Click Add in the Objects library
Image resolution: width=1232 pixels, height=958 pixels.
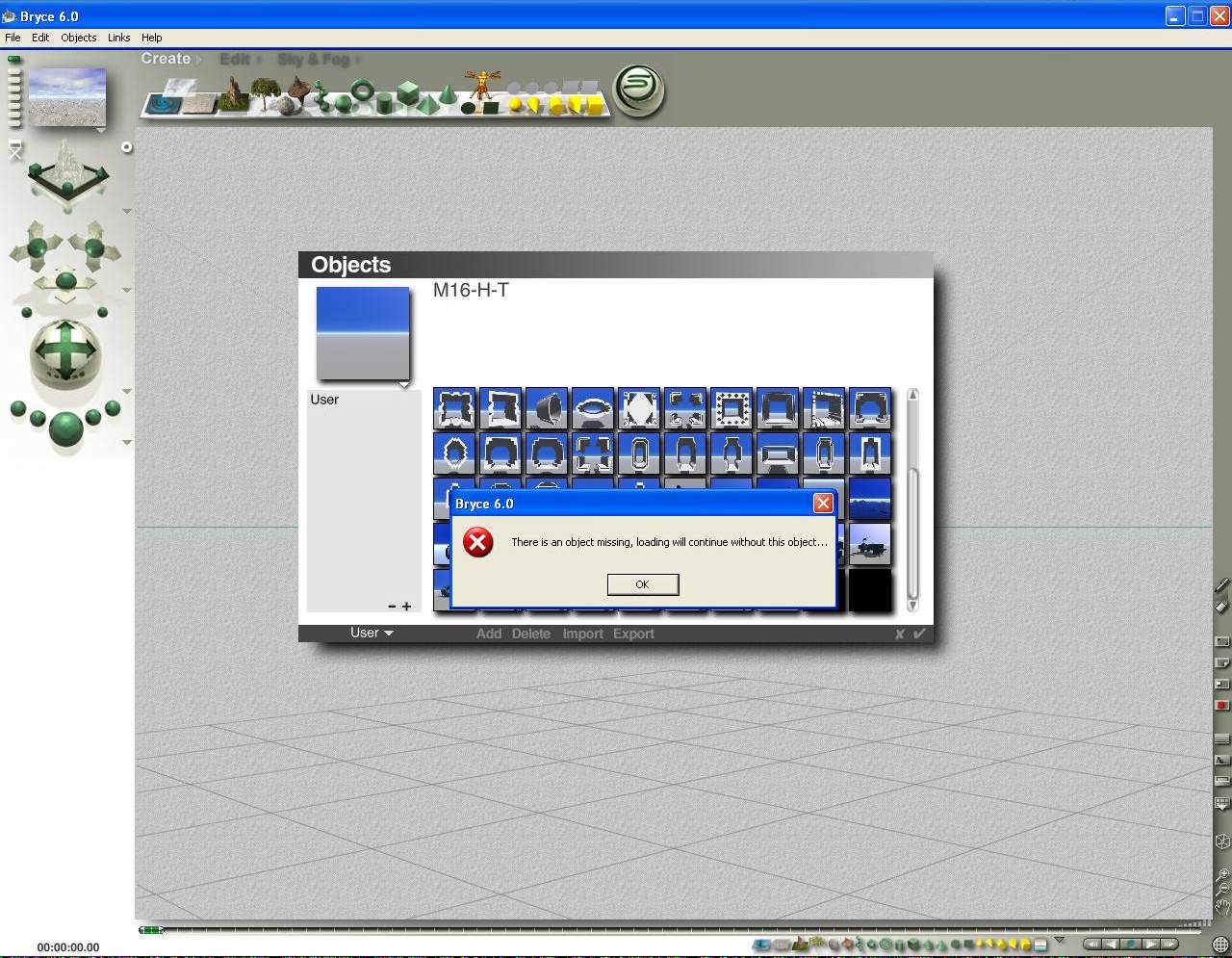point(489,634)
